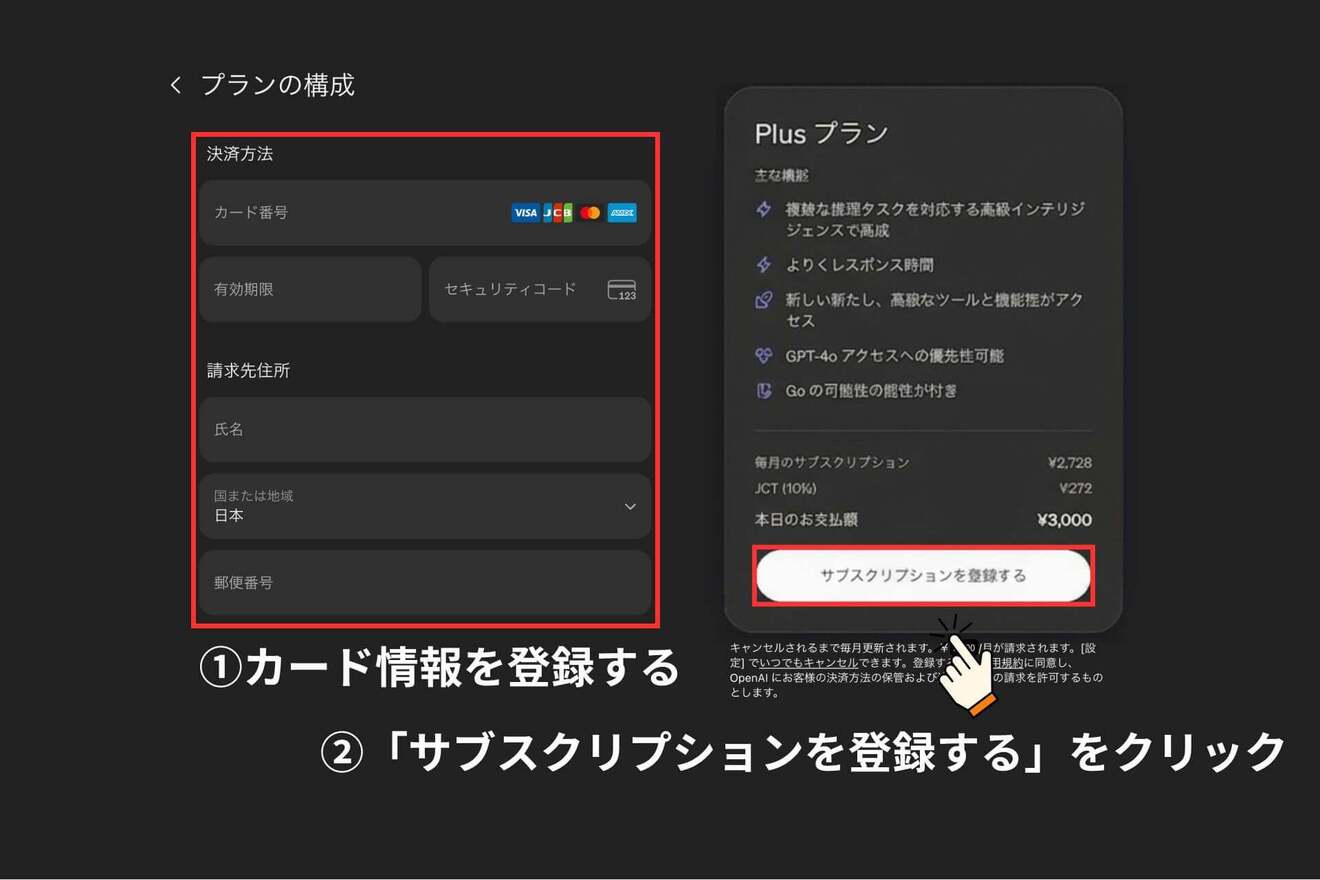Click the 請求先住所 section heading

pyautogui.click(x=248, y=371)
